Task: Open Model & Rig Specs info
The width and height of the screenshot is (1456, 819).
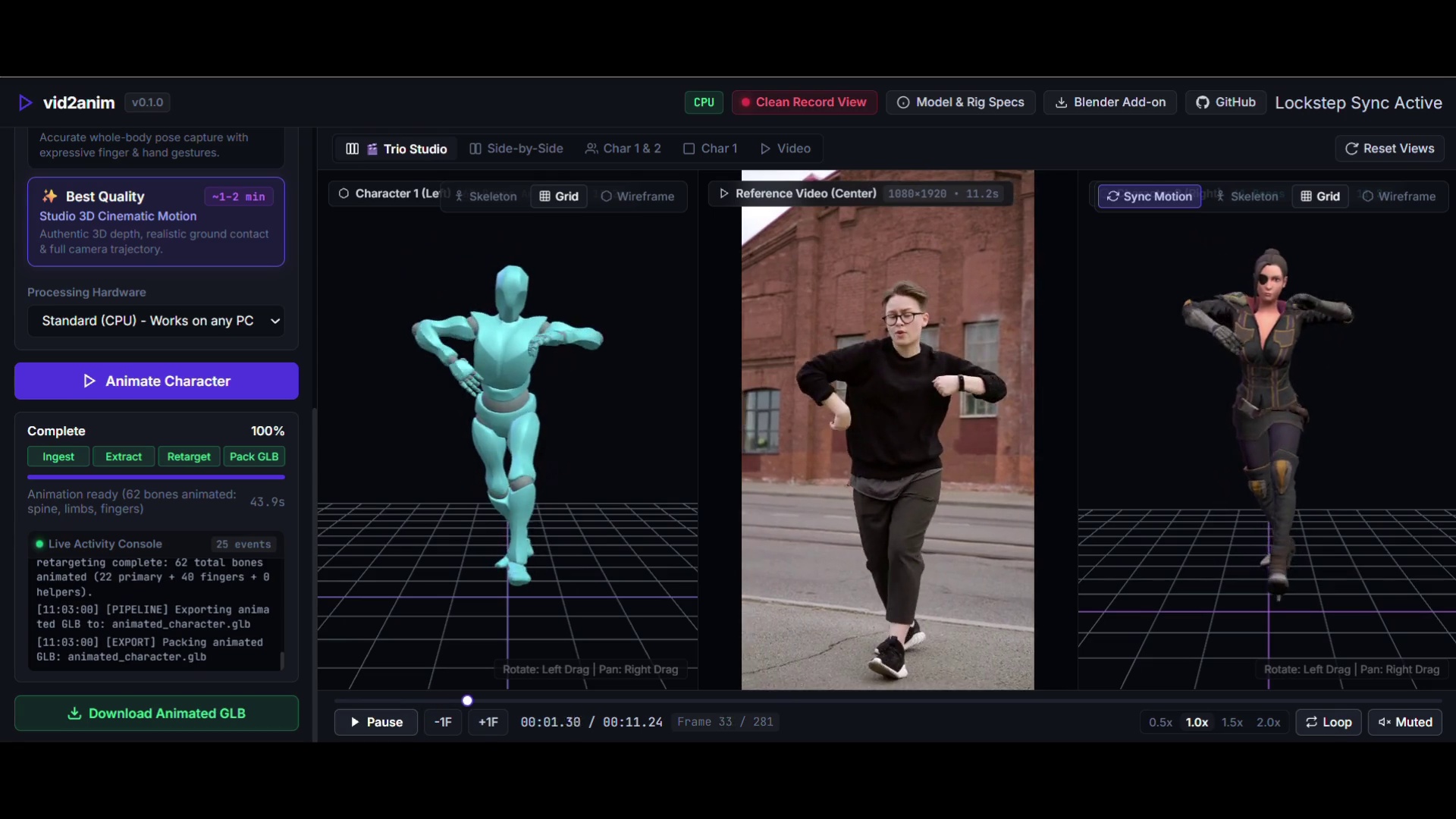Action: coord(960,102)
